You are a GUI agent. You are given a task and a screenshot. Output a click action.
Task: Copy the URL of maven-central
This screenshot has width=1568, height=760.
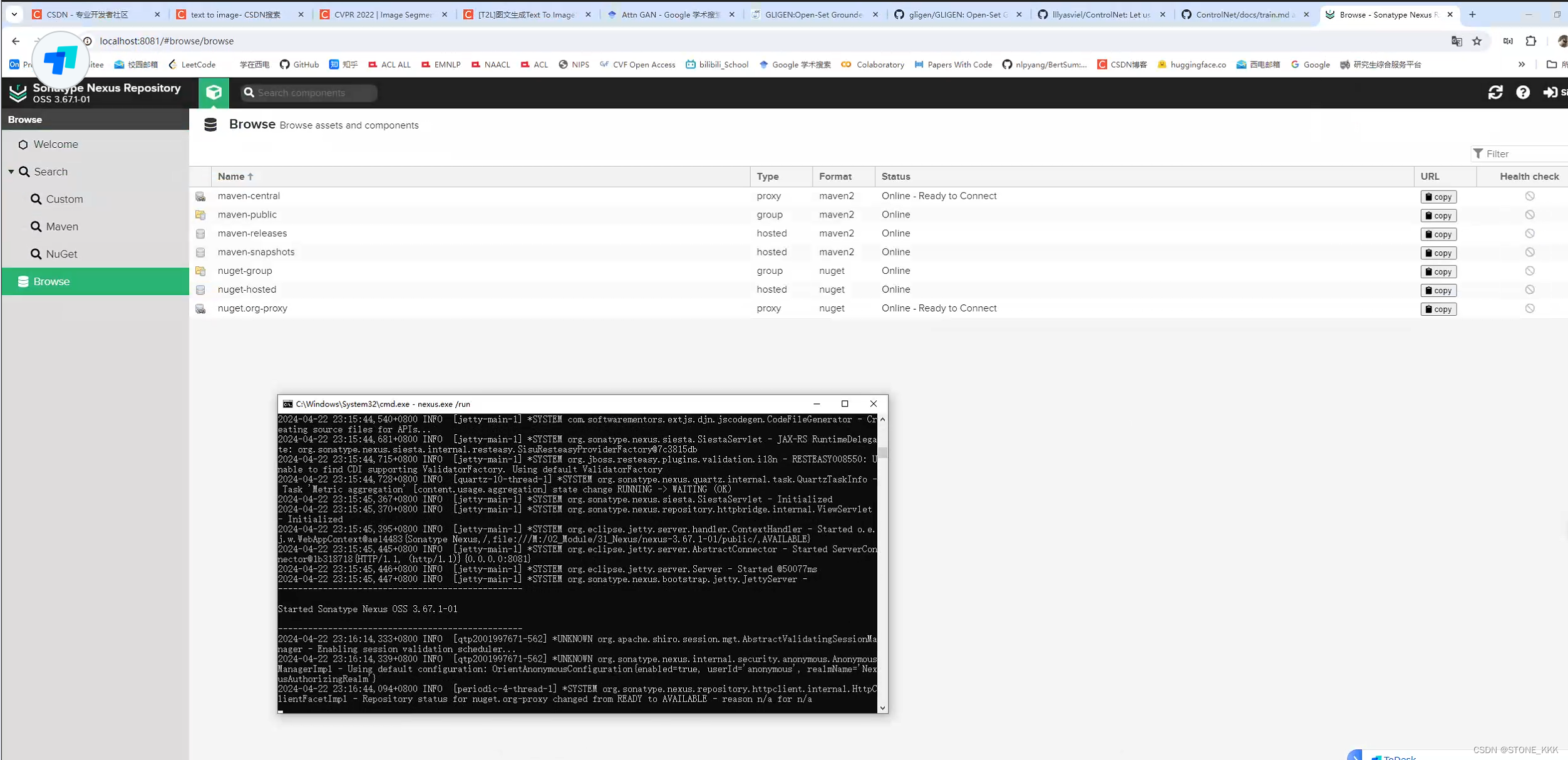(x=1438, y=197)
